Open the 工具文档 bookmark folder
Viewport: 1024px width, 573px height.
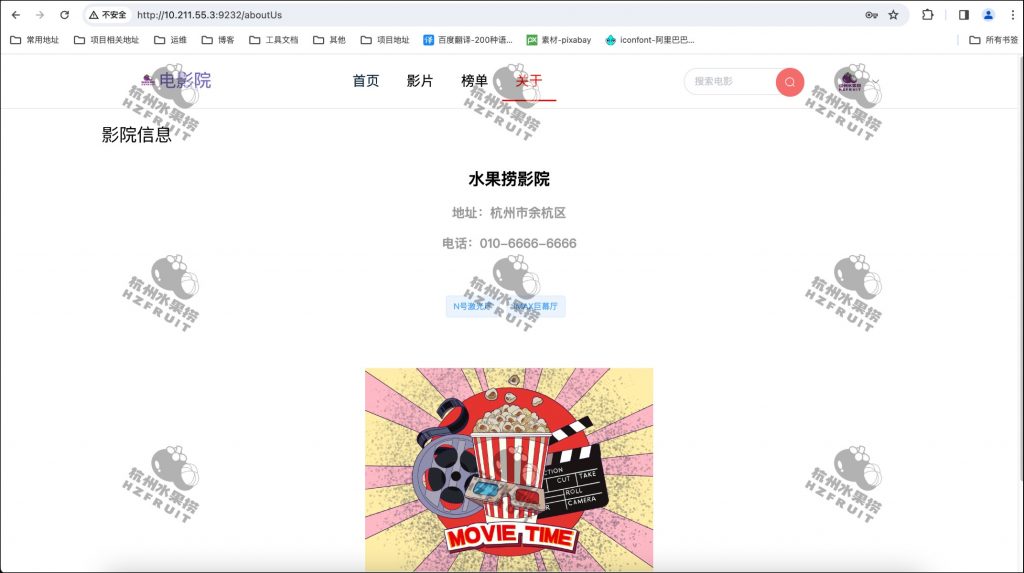point(274,40)
